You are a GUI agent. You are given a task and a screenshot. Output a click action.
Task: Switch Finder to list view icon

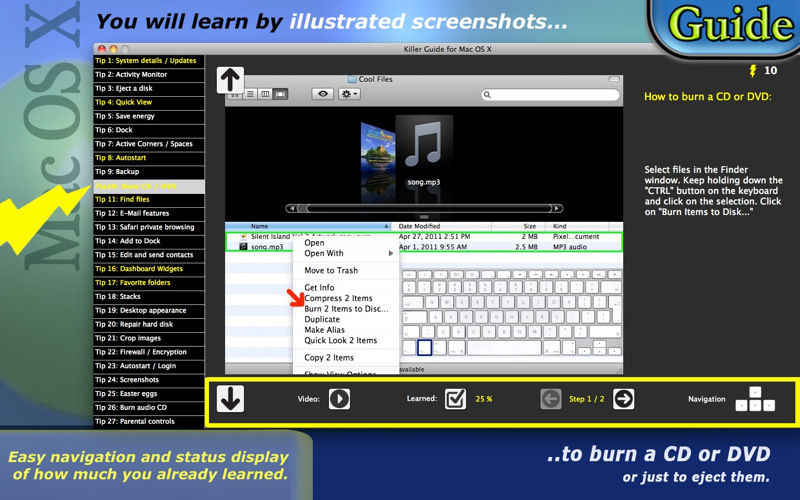coord(250,94)
